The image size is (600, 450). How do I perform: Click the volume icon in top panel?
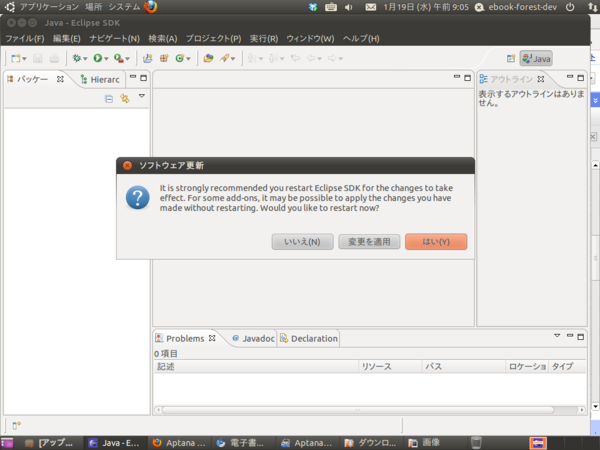[x=349, y=7]
